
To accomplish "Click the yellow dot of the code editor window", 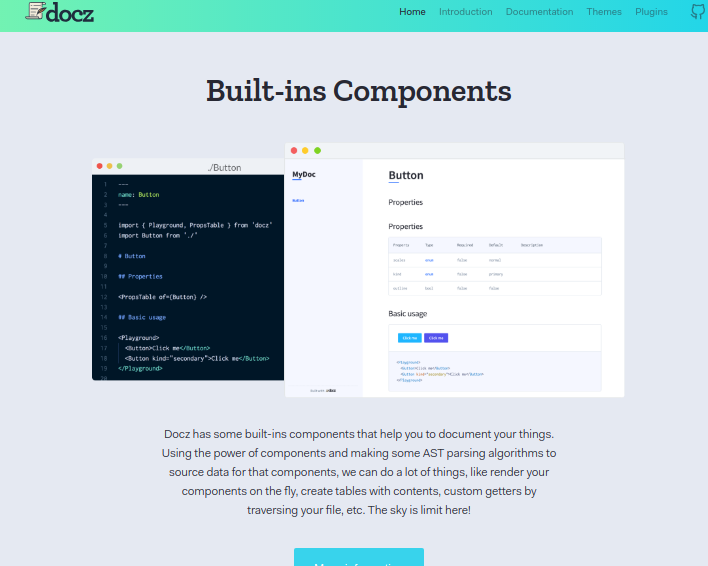I will point(109,166).
